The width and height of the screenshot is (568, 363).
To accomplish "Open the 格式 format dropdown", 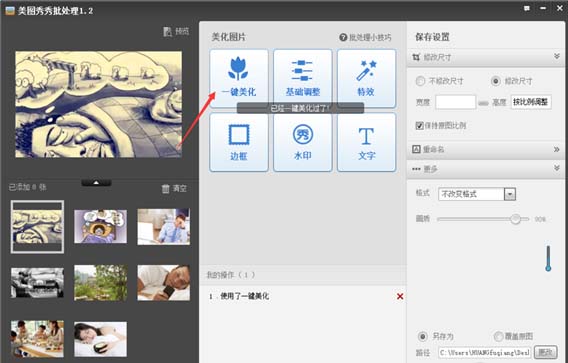I will pyautogui.click(x=477, y=194).
